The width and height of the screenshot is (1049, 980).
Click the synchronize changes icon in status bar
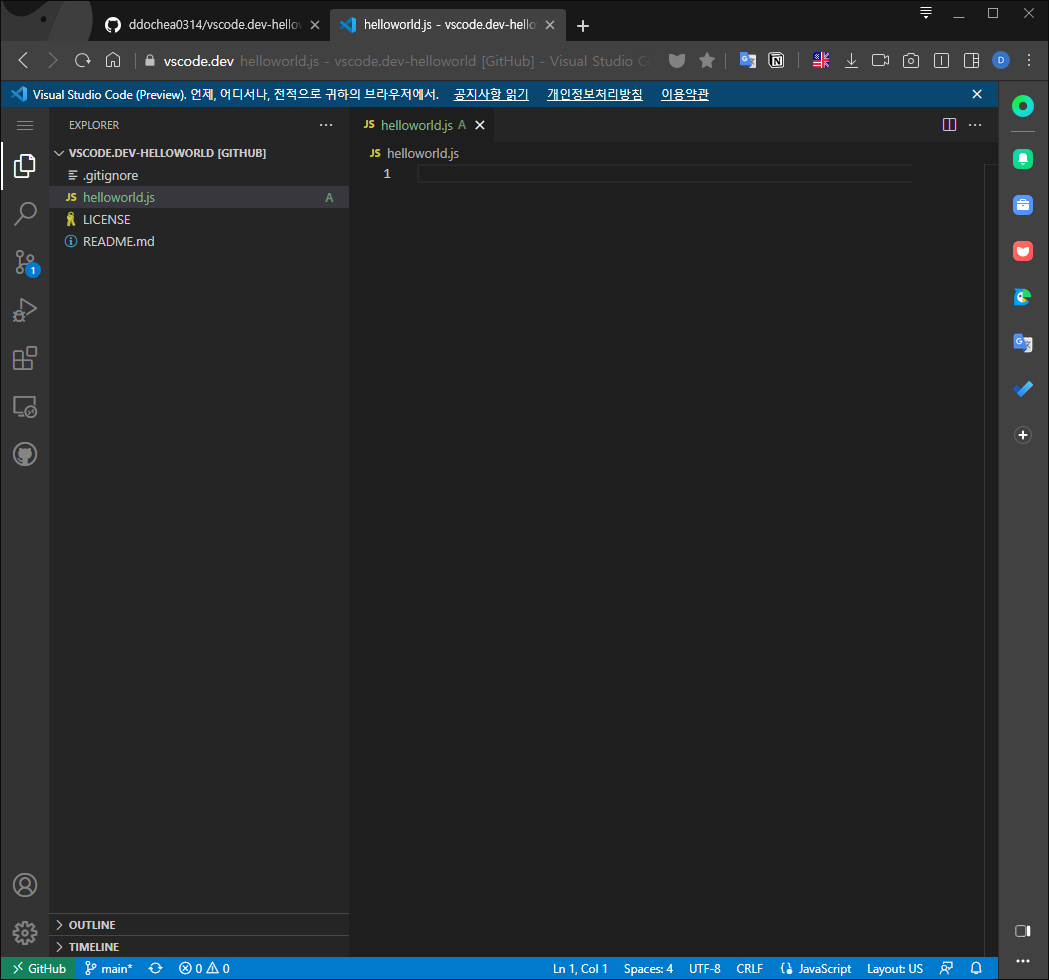(156, 968)
